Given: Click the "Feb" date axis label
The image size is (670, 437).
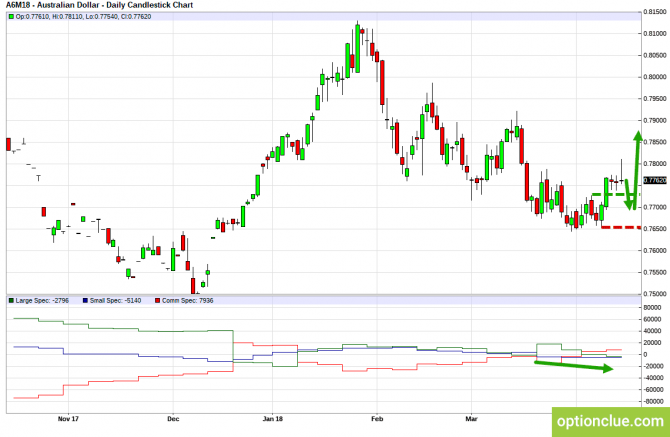Looking at the screenshot, I should [377, 419].
